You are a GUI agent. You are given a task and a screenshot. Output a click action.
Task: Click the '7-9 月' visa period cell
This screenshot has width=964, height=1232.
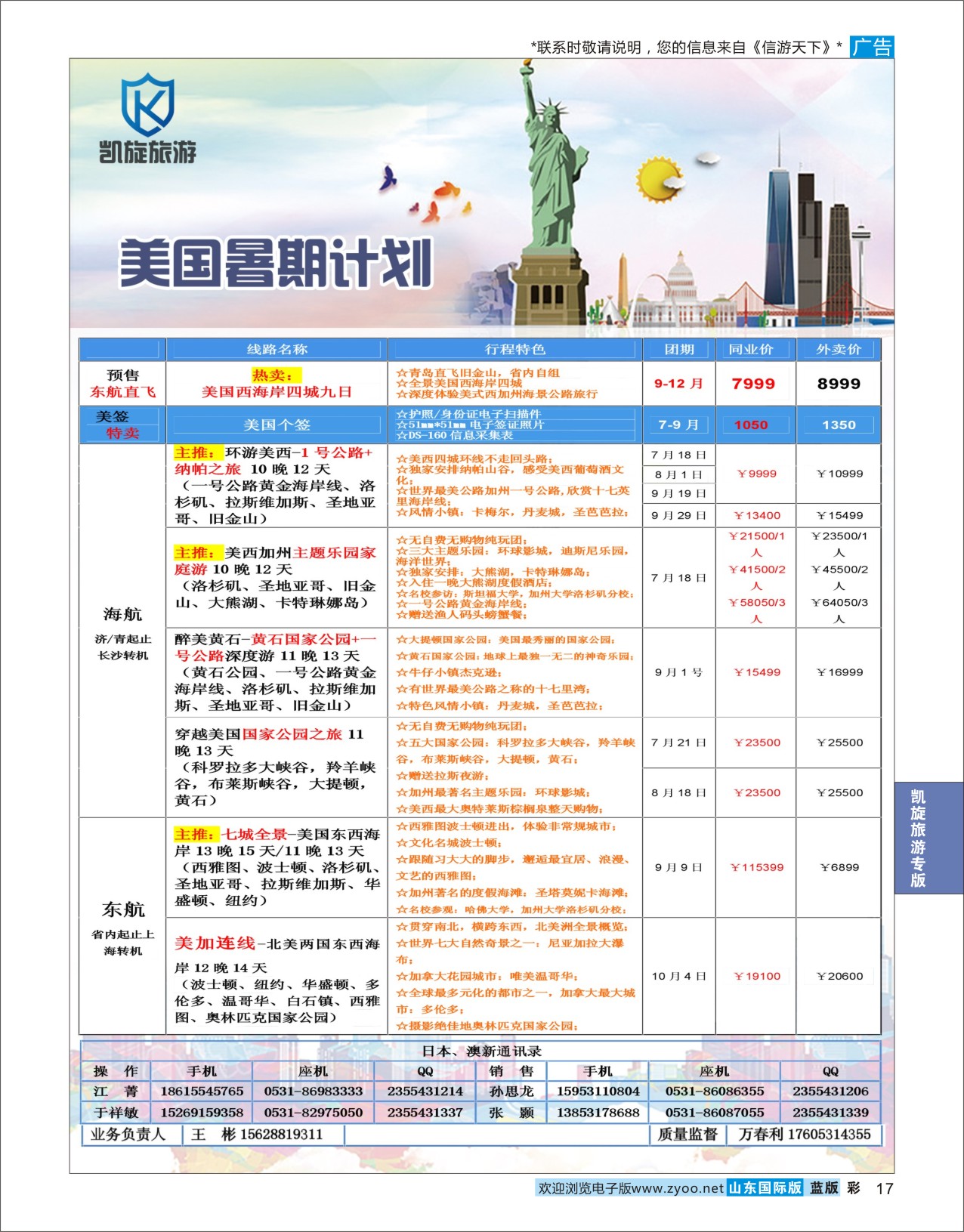[678, 425]
